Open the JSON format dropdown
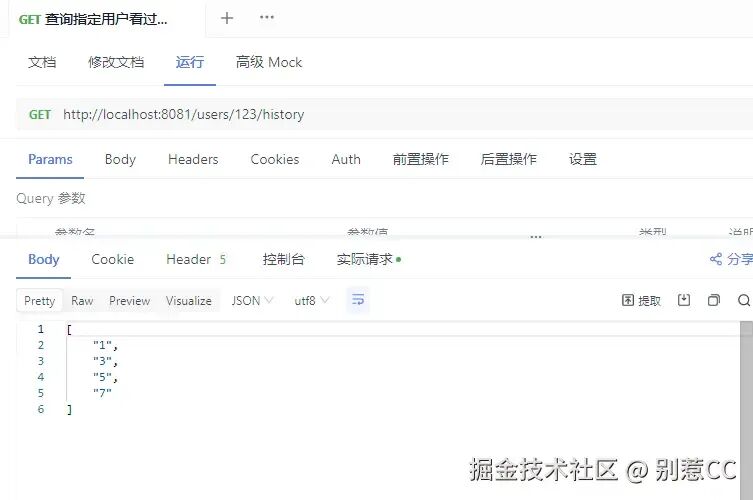Image resolution: width=753 pixels, height=500 pixels. (252, 301)
